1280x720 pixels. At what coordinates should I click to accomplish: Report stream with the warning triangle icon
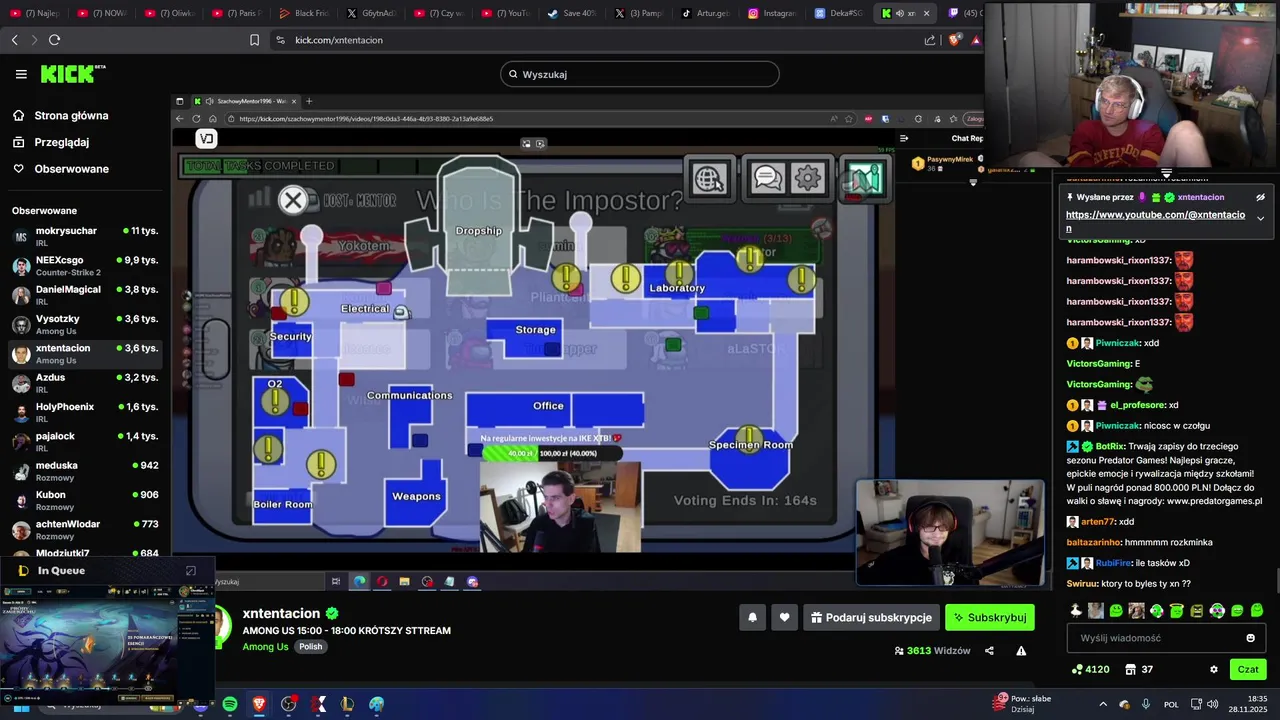tap(1021, 651)
